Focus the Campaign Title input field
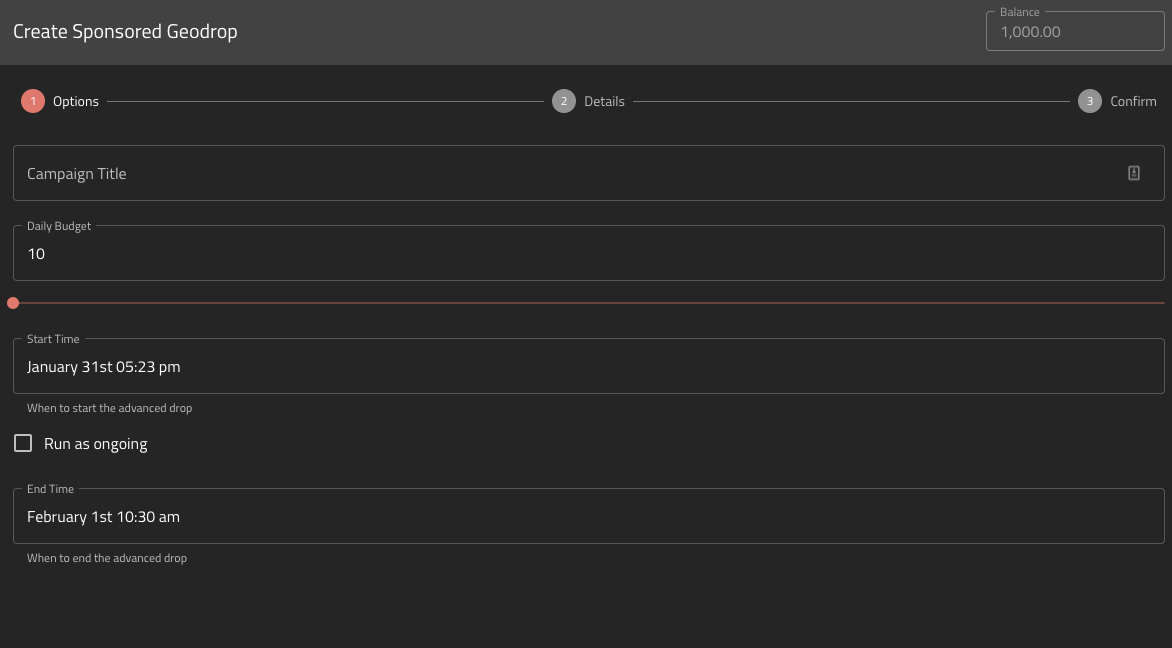 point(589,173)
